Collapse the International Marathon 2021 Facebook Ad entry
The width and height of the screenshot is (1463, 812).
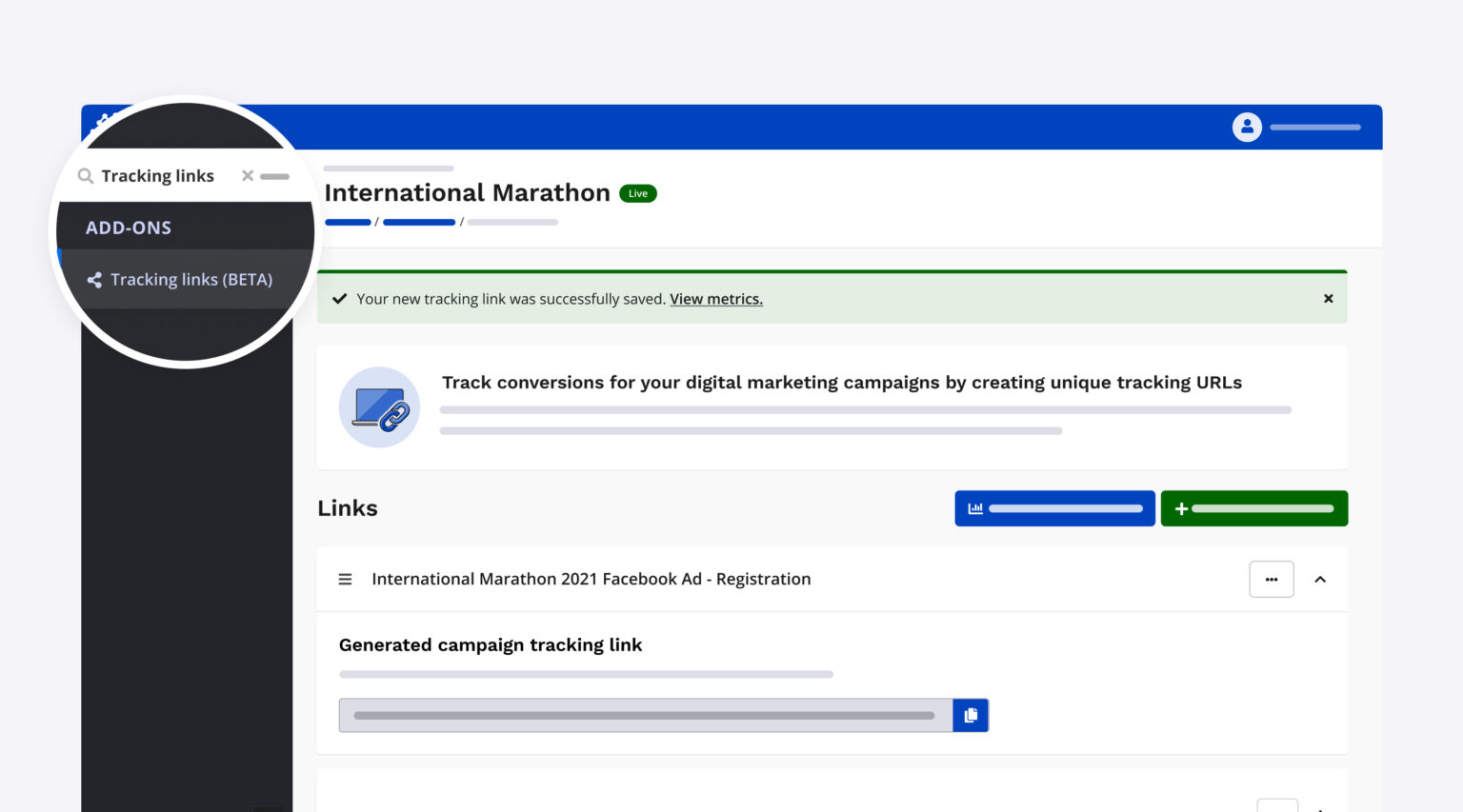[1320, 579]
